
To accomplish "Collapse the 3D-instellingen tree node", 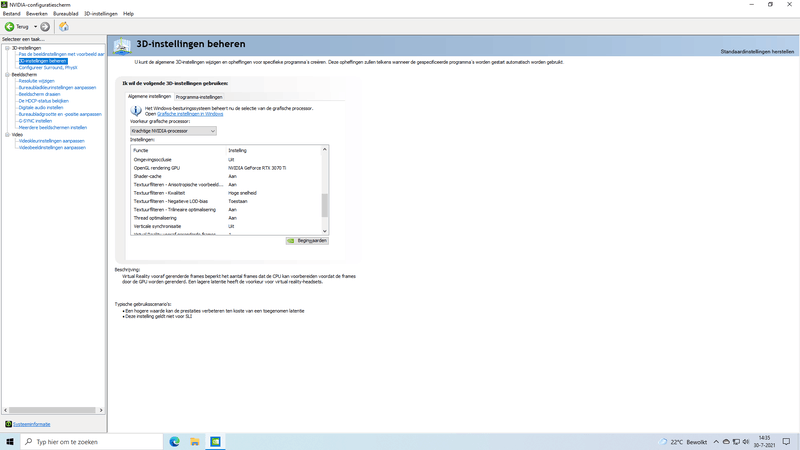I will pyautogui.click(x=7, y=48).
